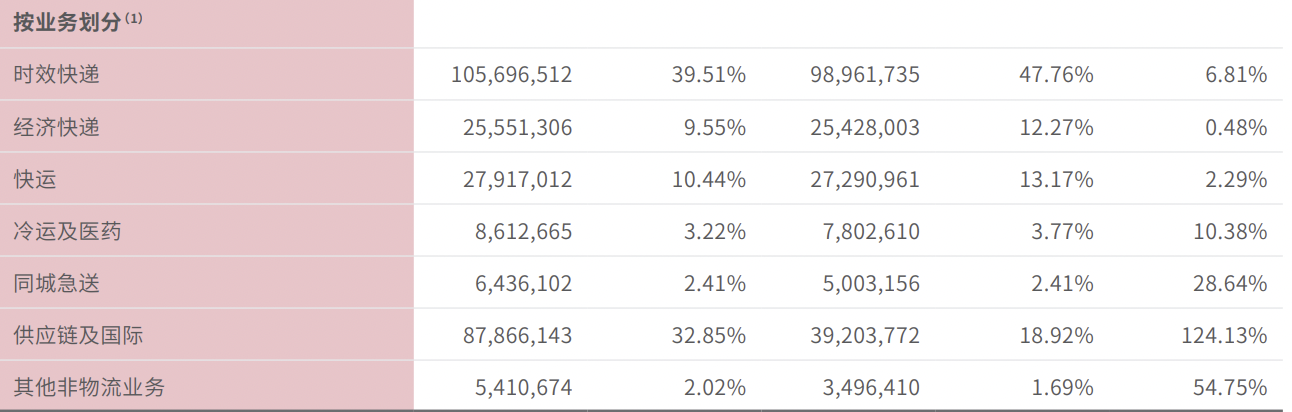Select the 时效快递 row label

[56, 75]
